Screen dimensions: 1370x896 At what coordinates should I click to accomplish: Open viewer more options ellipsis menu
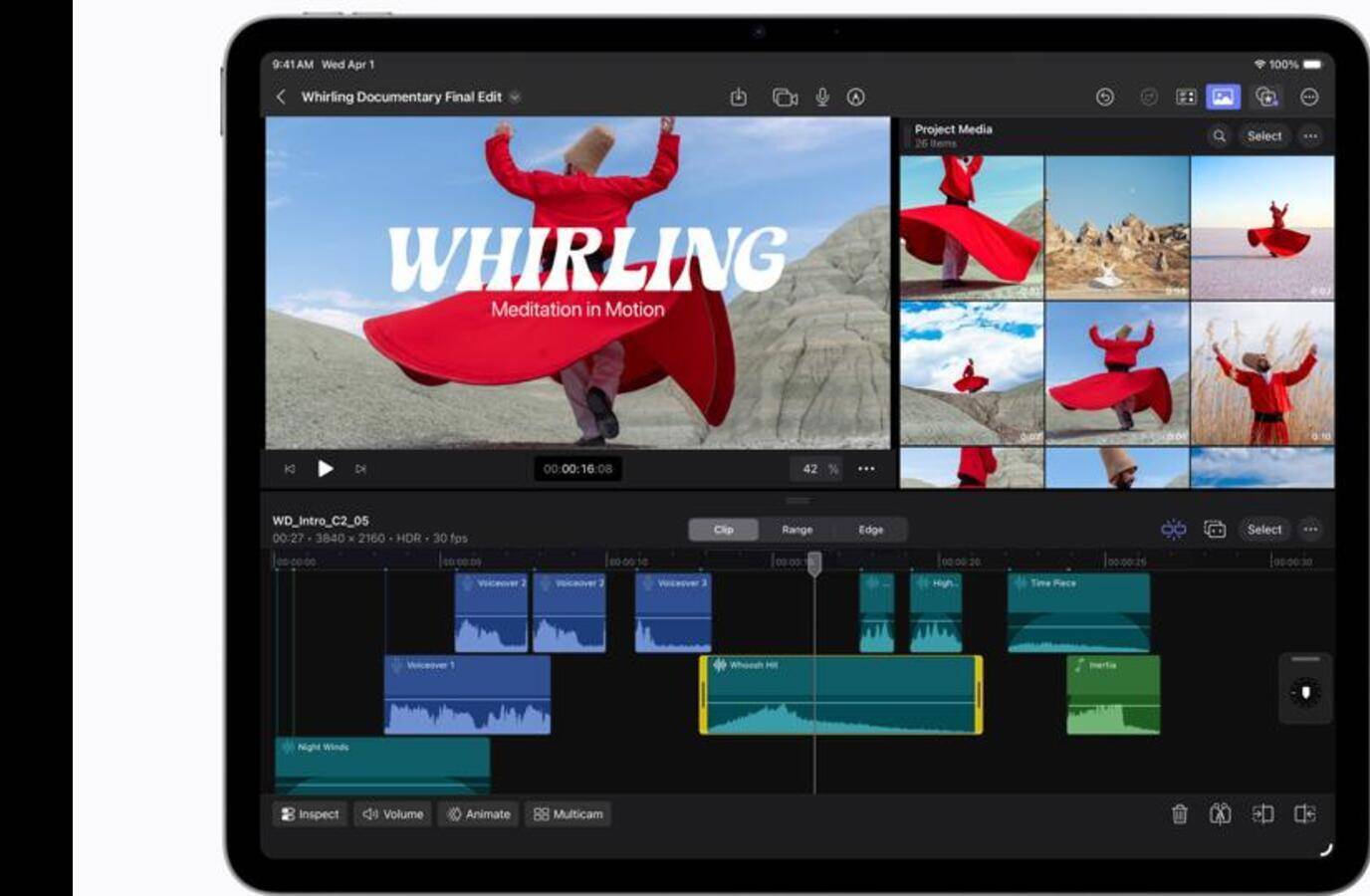coord(866,469)
